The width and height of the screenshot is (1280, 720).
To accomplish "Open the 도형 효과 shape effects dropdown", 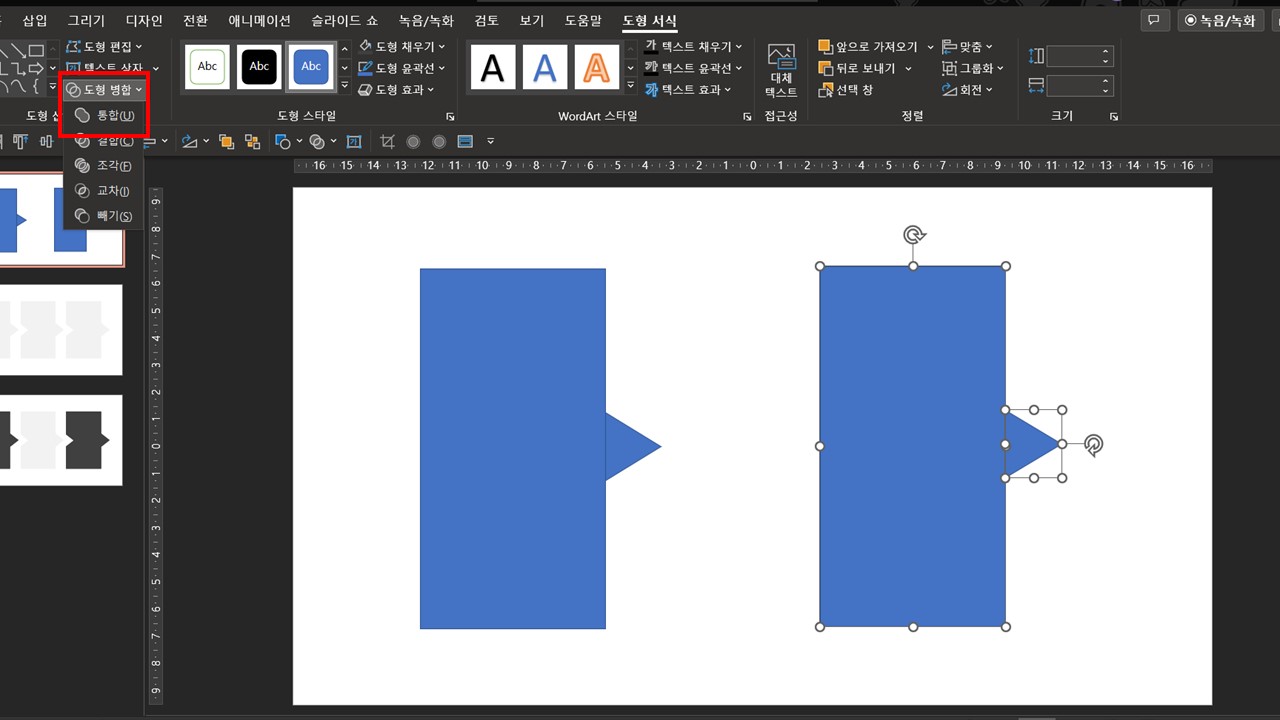I will coord(396,90).
